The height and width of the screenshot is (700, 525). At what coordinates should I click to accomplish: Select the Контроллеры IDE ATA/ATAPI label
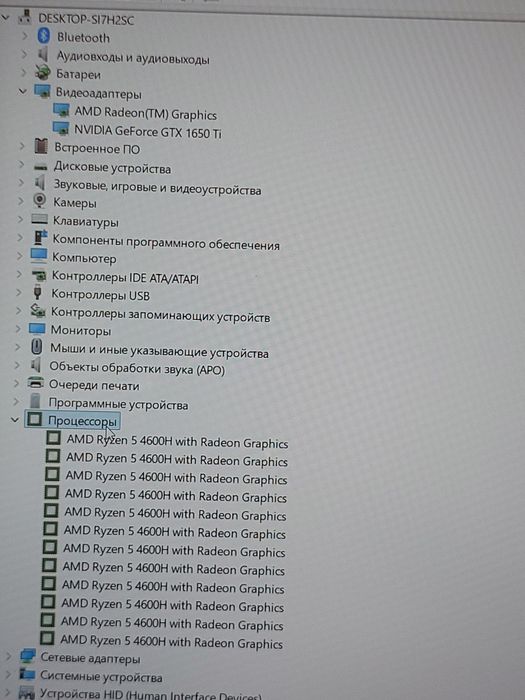(x=125, y=278)
